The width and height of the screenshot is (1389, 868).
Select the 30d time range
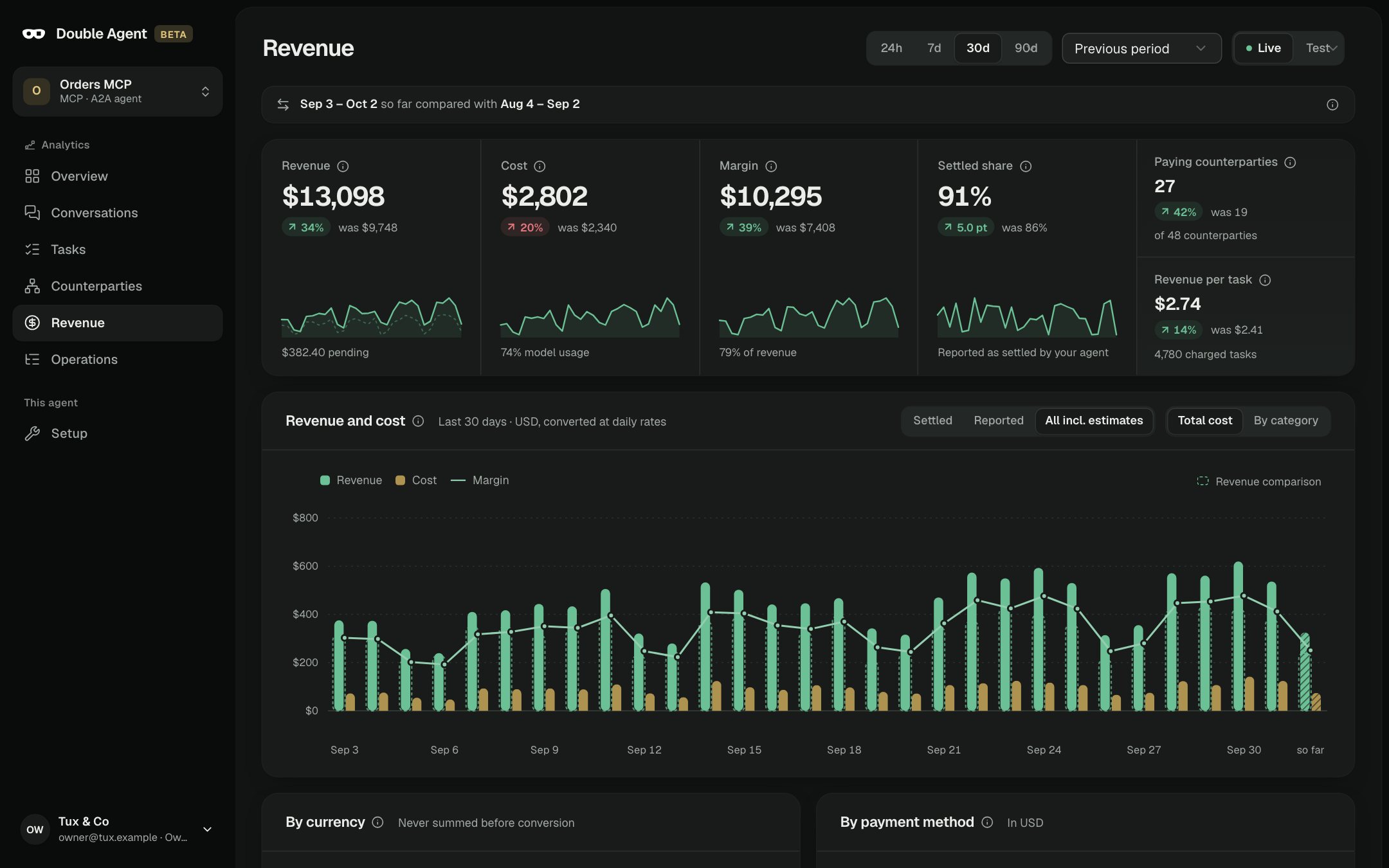(x=978, y=48)
